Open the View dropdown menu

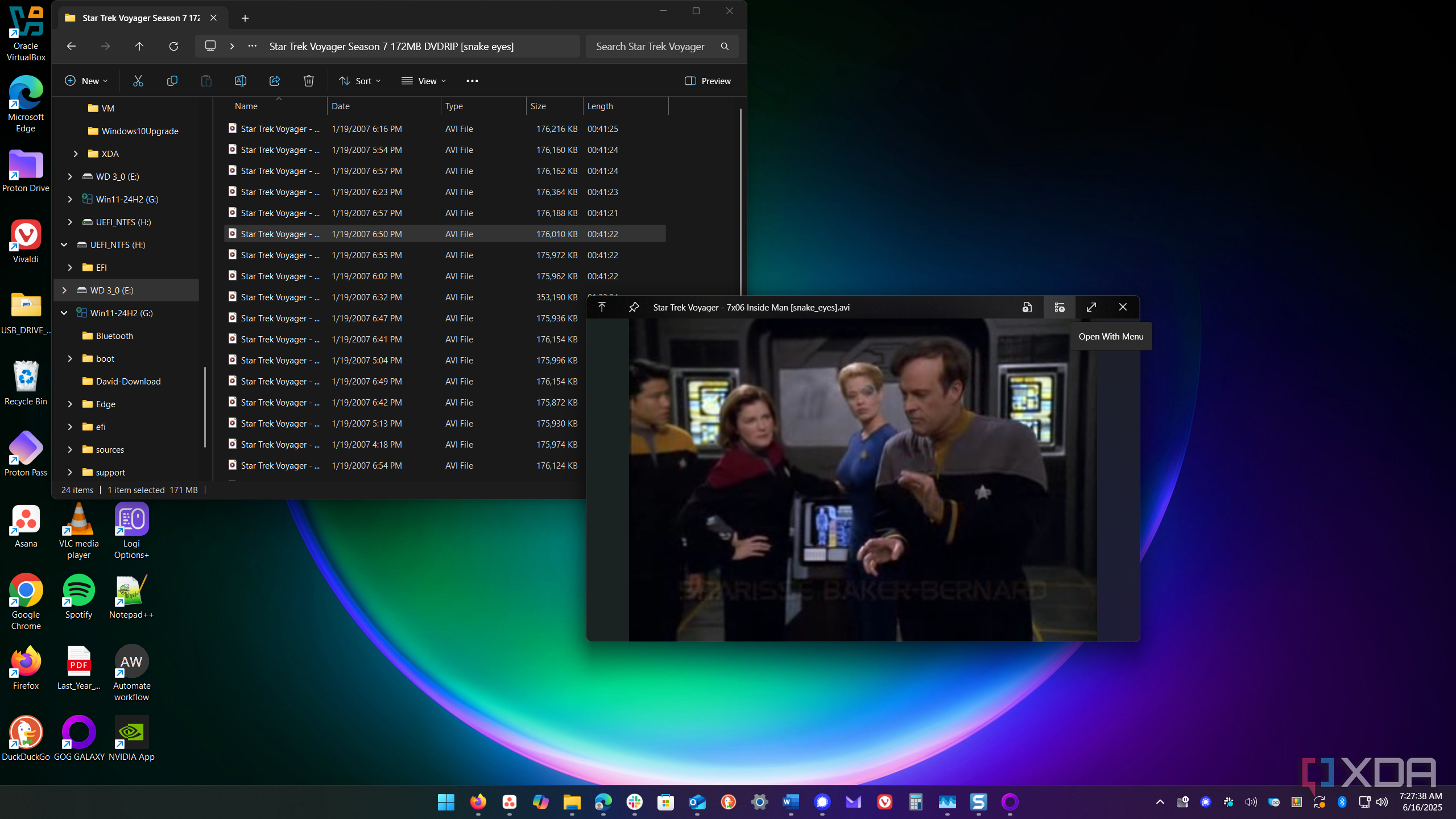point(424,81)
